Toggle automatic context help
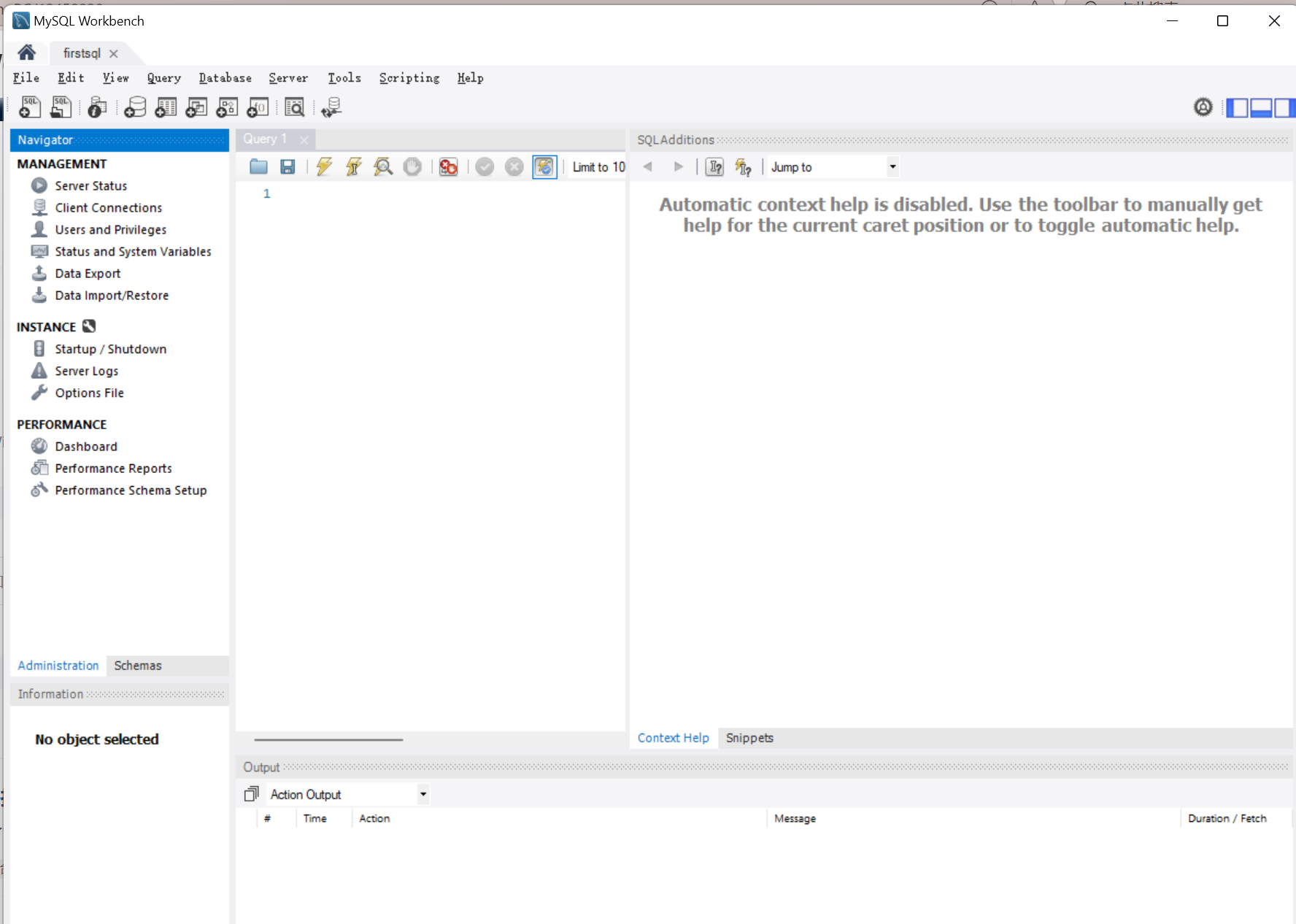 (744, 166)
